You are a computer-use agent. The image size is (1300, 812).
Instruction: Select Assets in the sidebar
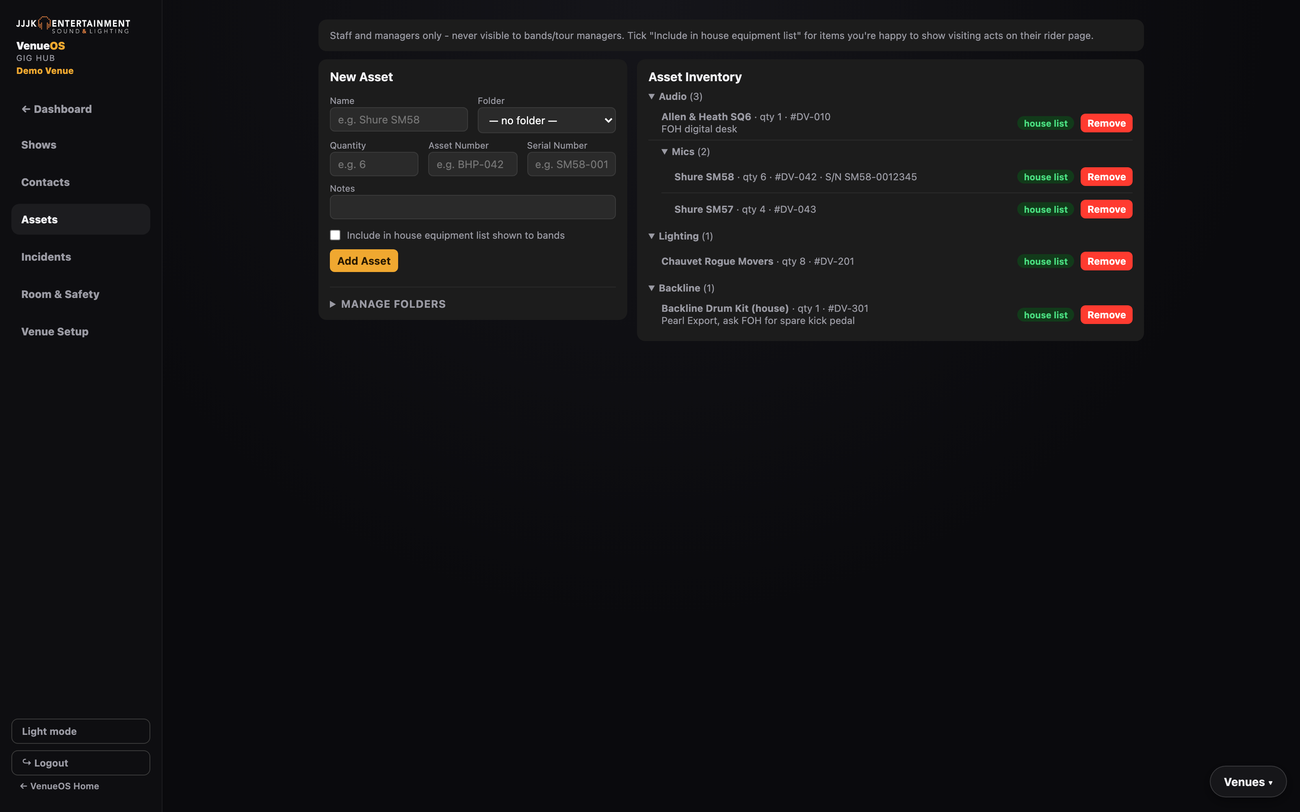[x=81, y=219]
